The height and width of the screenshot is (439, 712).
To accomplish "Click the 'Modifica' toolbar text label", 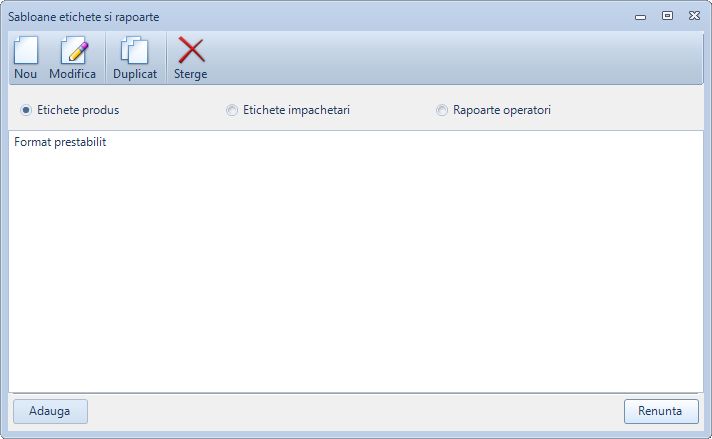I will (x=73, y=74).
